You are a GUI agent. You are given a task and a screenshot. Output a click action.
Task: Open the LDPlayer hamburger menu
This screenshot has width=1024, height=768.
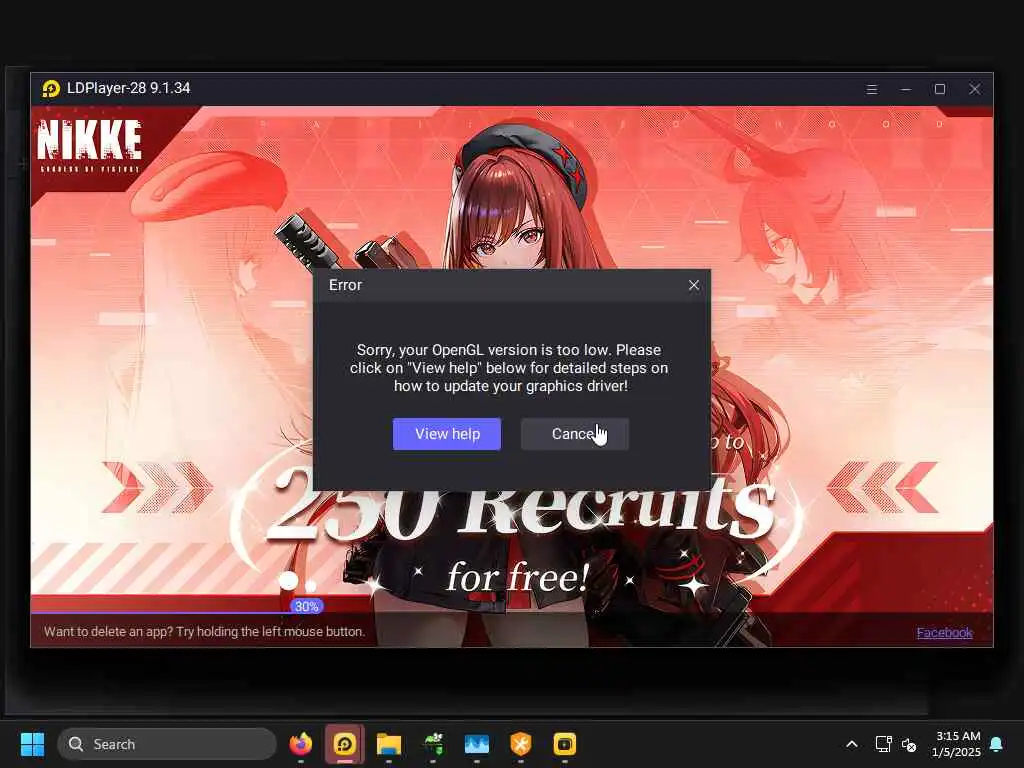click(872, 89)
